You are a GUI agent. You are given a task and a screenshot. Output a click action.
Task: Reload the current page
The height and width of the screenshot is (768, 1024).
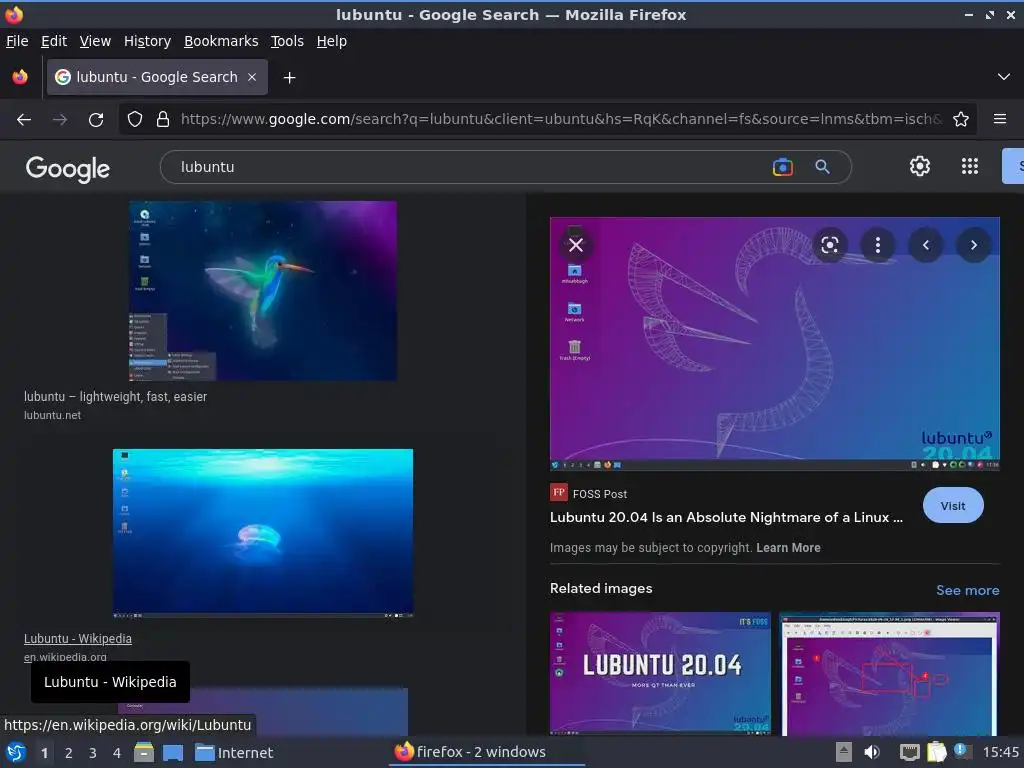(96, 120)
